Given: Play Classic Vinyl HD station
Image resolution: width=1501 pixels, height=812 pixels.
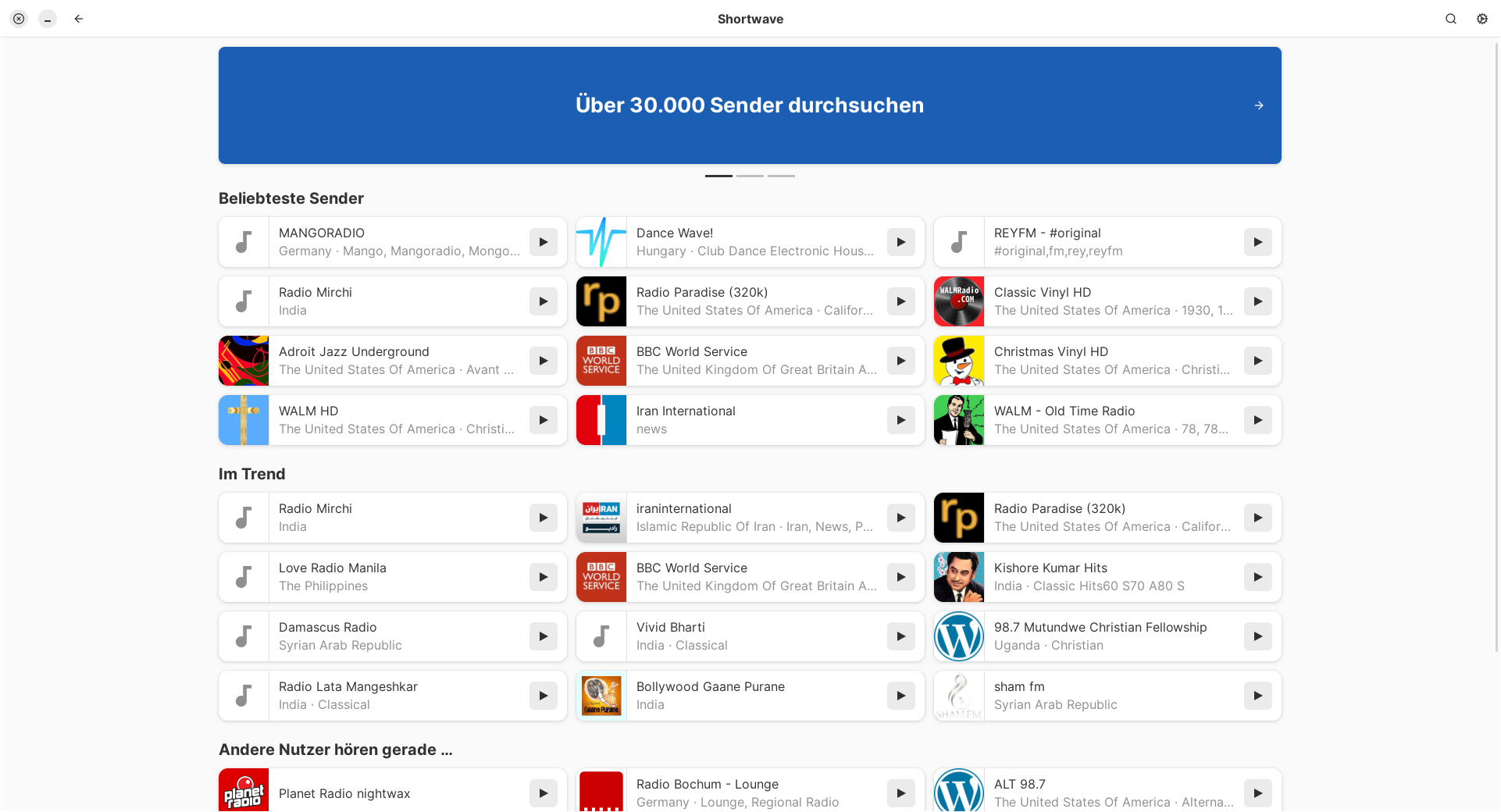Looking at the screenshot, I should (x=1258, y=301).
